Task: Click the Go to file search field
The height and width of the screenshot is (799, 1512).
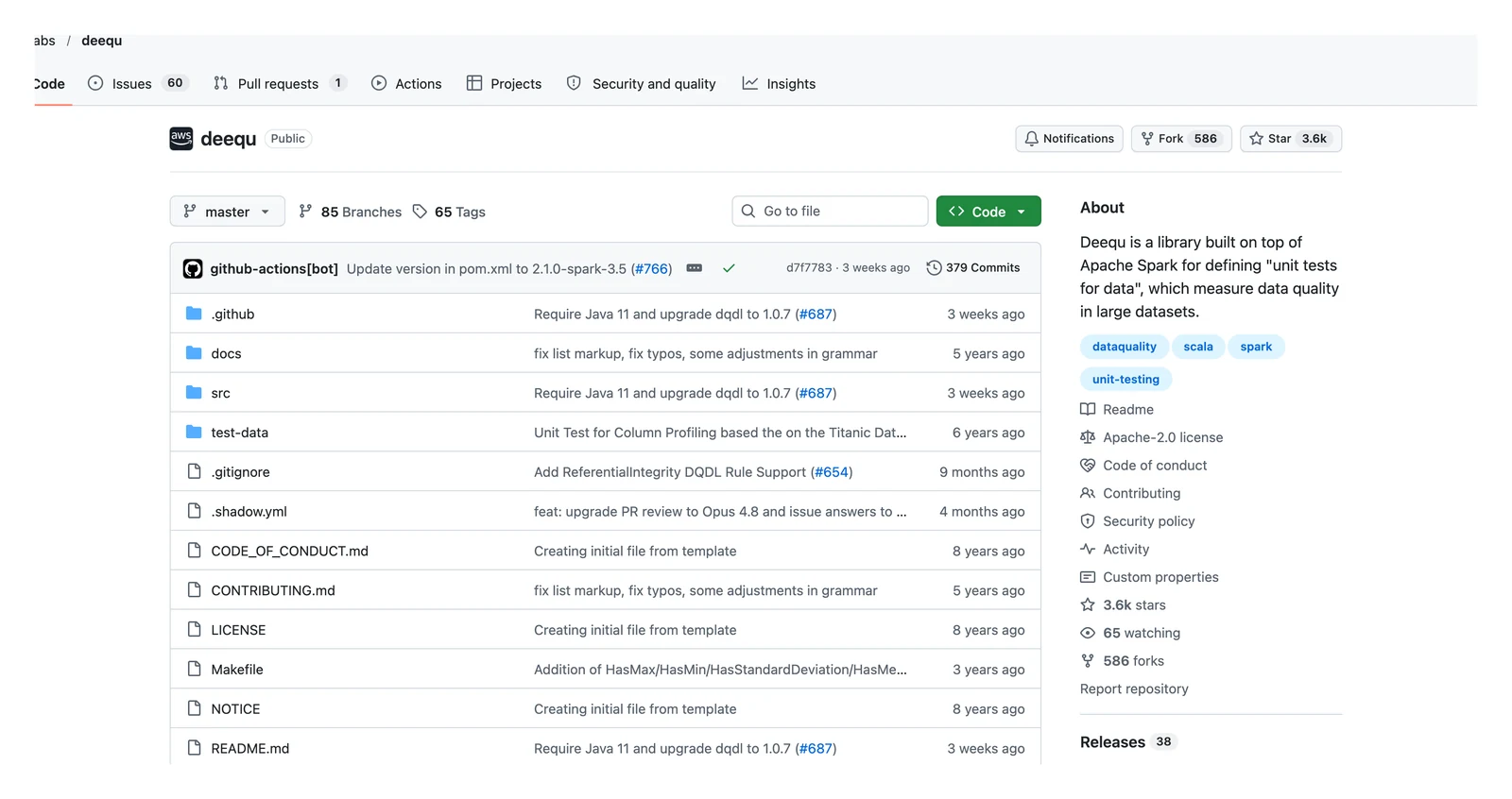Action: coord(830,212)
